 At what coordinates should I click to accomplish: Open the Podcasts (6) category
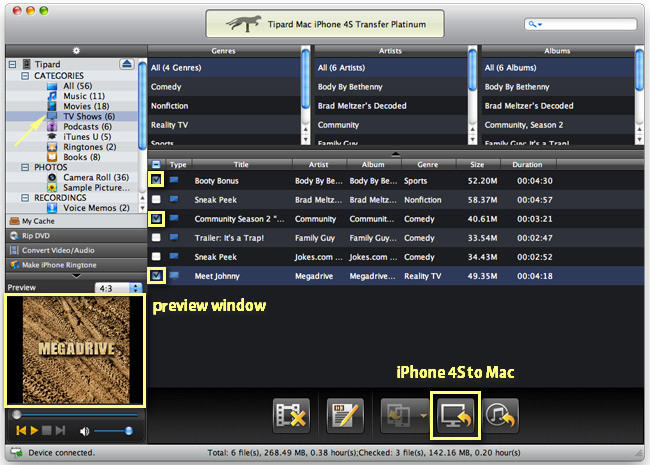pyautogui.click(x=87, y=126)
